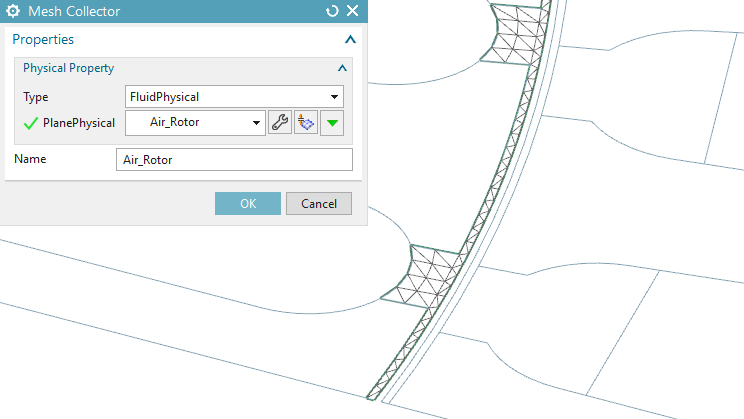This screenshot has height=419, width=744.
Task: Click the wrench Edit physical property icon
Action: click(280, 123)
